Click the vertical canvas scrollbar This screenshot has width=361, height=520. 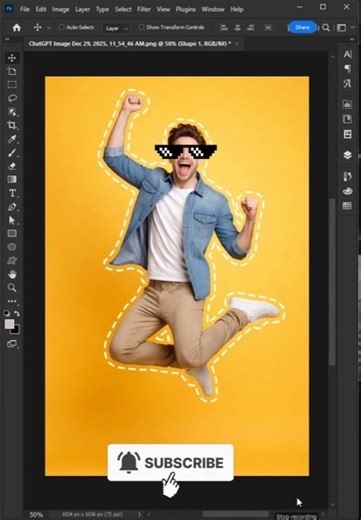click(x=332, y=281)
